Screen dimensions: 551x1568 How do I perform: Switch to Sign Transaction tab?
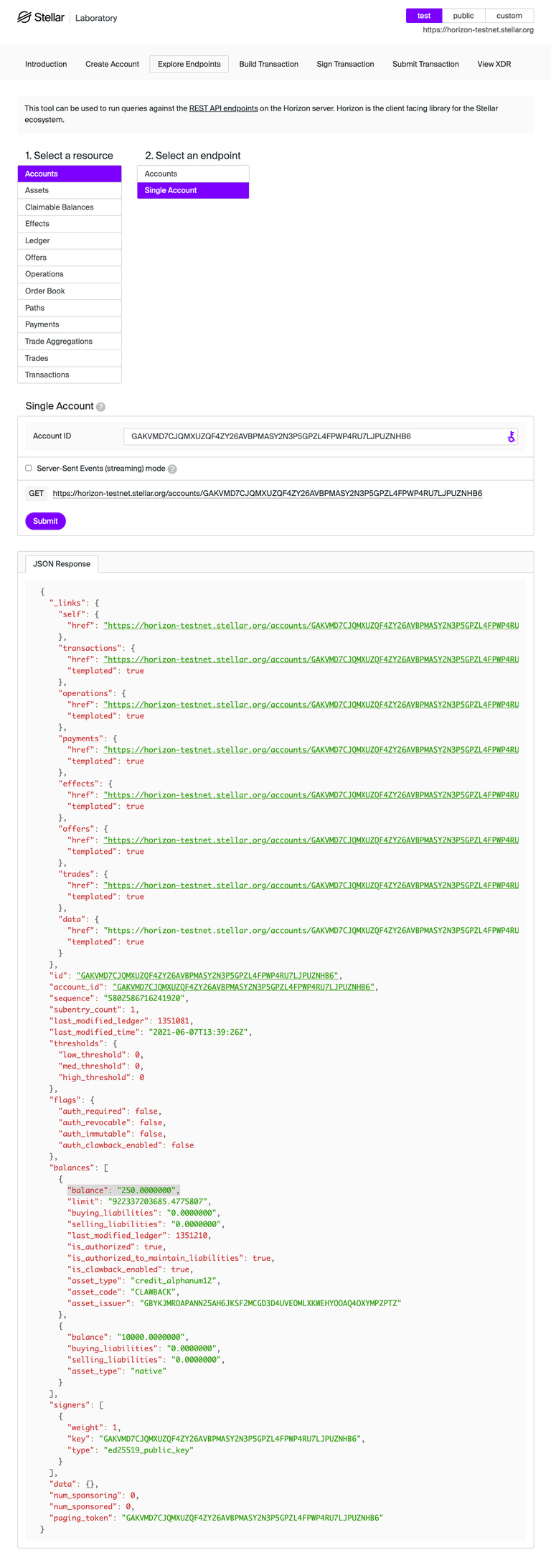346,64
